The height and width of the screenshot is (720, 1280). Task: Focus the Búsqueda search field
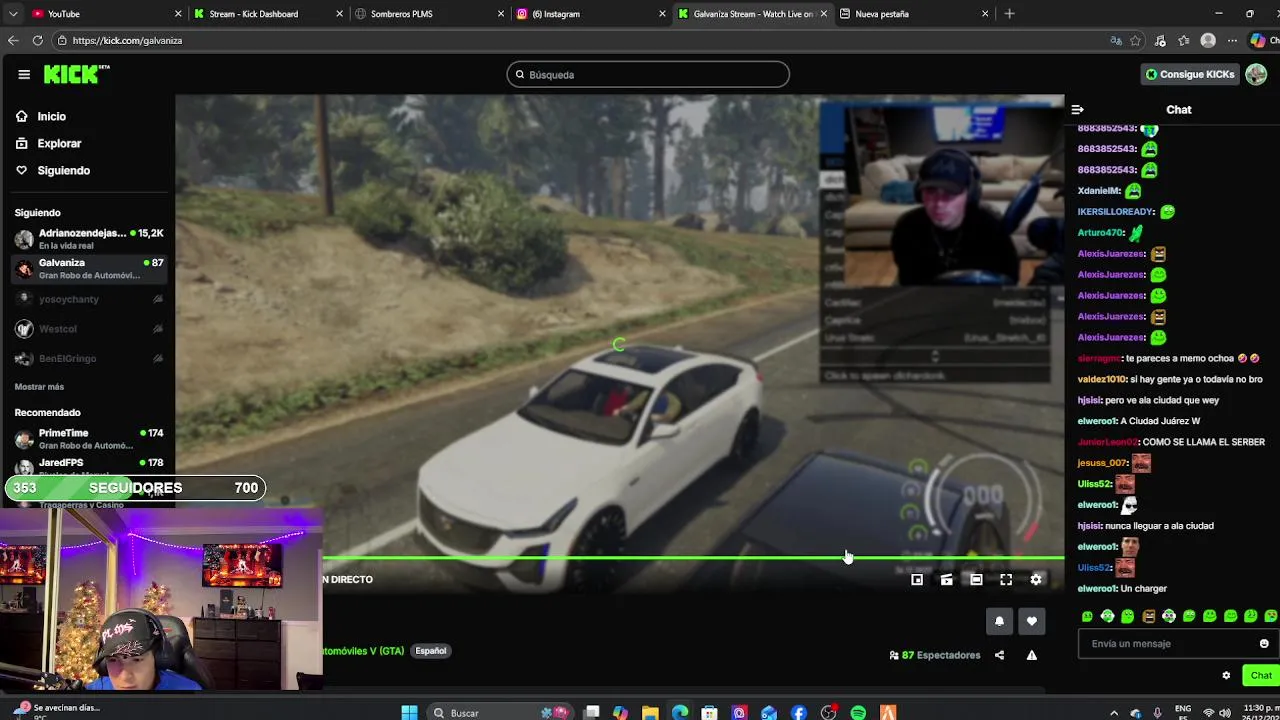point(648,75)
